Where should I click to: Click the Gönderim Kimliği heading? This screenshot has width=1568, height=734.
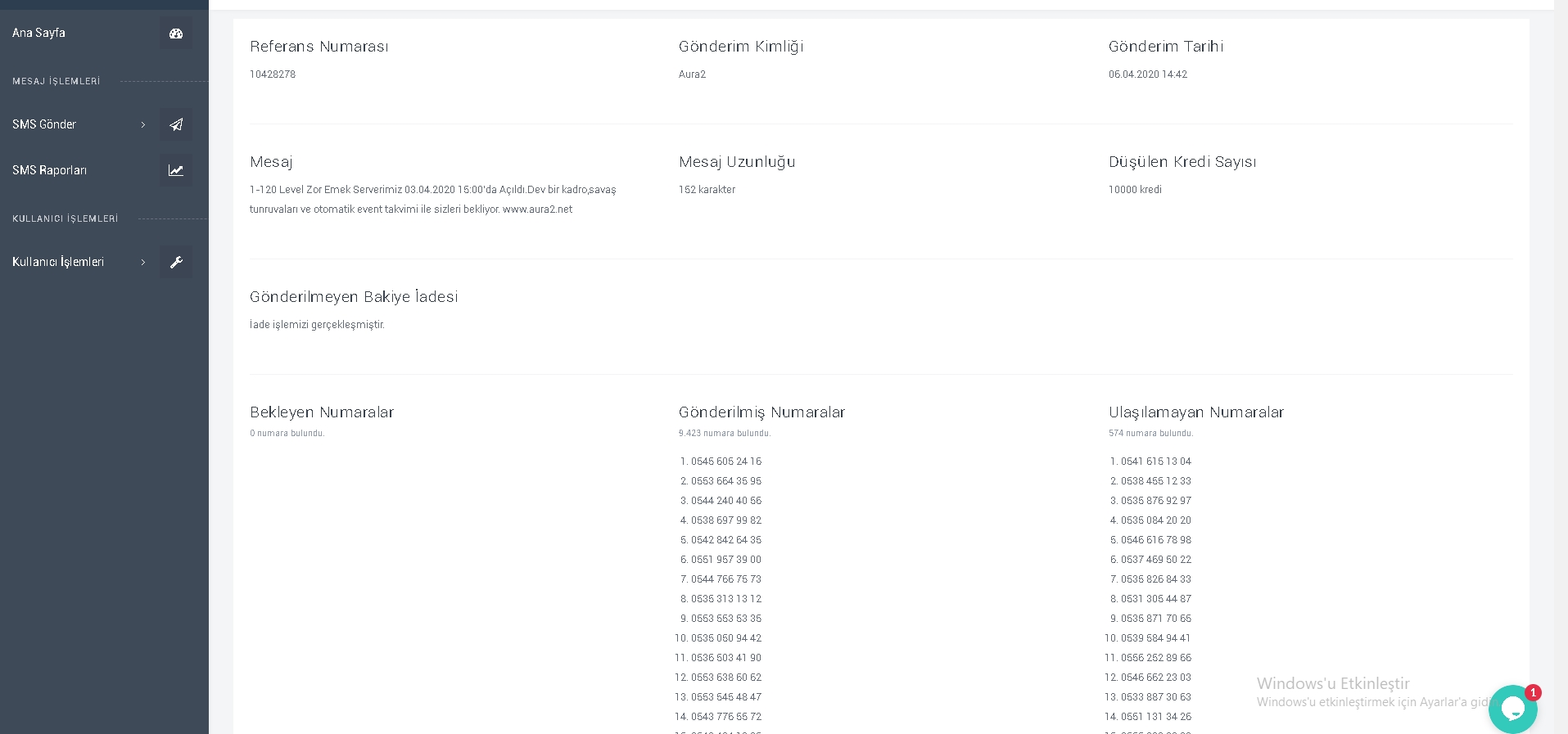click(x=741, y=47)
